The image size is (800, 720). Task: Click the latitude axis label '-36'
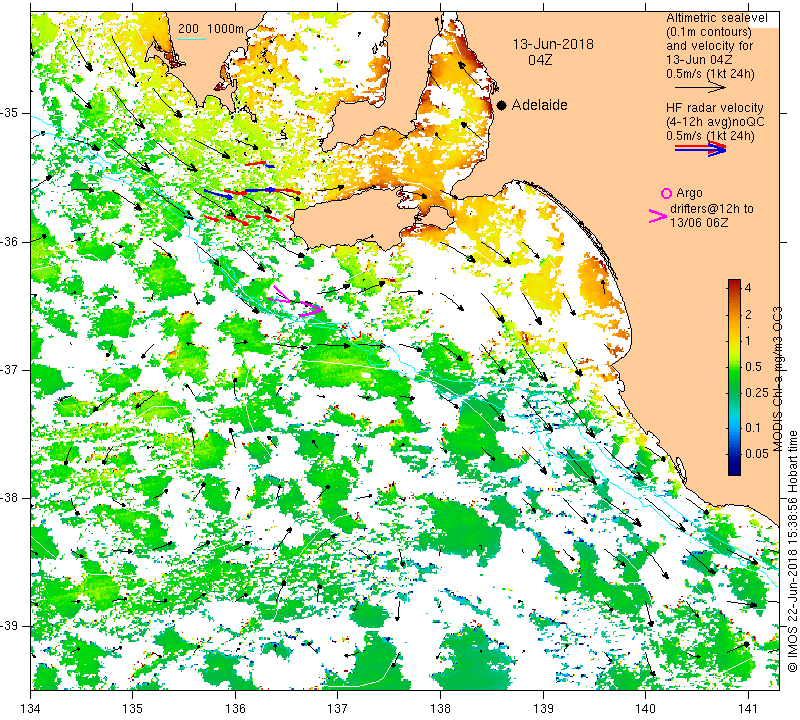pos(9,241)
